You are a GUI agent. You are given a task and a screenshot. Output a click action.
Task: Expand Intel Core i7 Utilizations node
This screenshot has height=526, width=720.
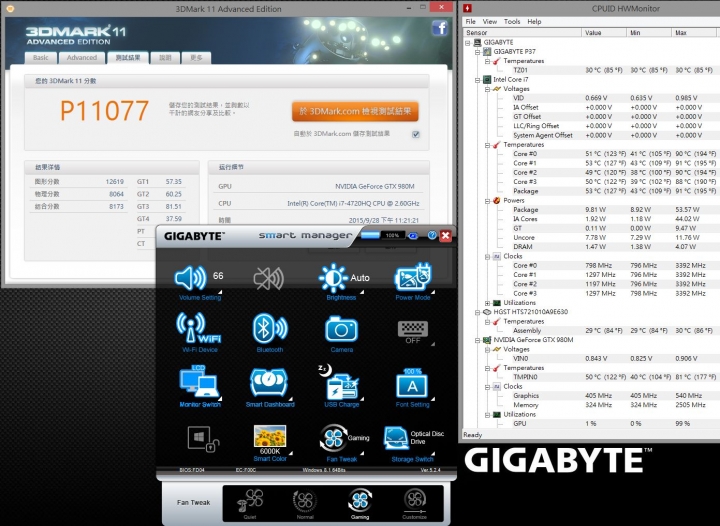pyautogui.click(x=487, y=303)
